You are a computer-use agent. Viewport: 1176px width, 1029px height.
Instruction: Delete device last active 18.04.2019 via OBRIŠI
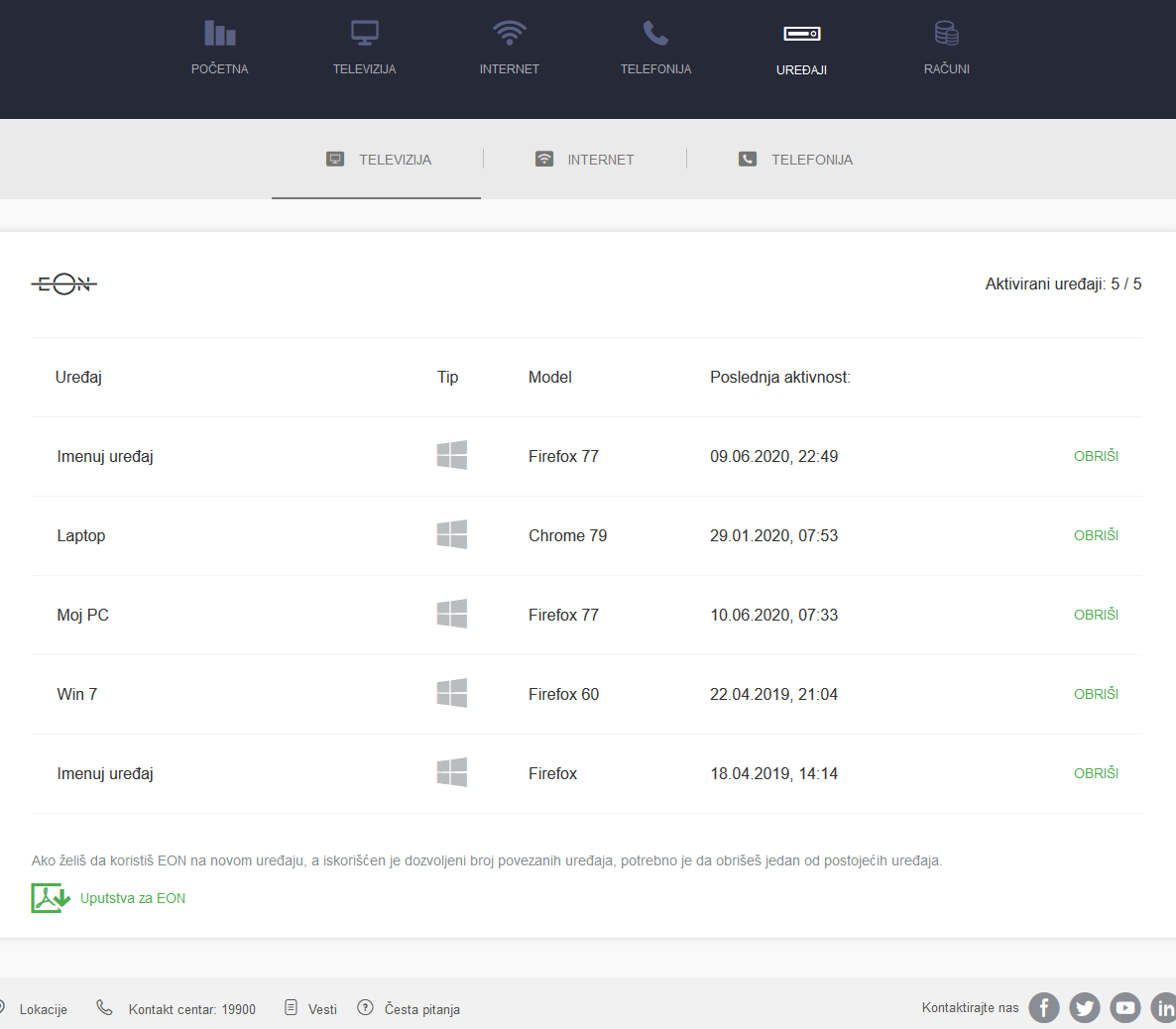pyautogui.click(x=1096, y=773)
